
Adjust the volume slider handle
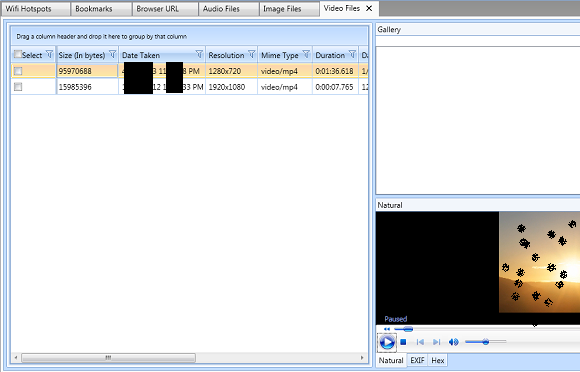[486, 342]
